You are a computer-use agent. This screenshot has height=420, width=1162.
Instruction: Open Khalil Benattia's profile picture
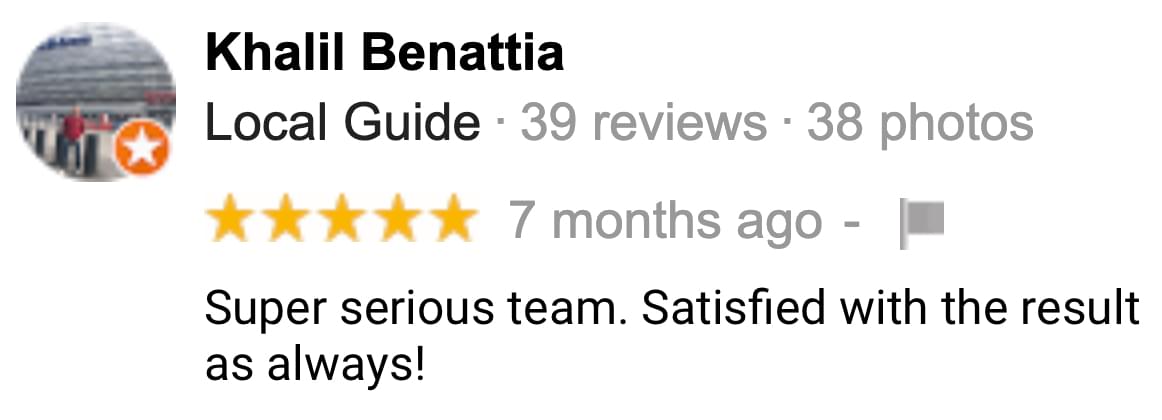point(96,100)
